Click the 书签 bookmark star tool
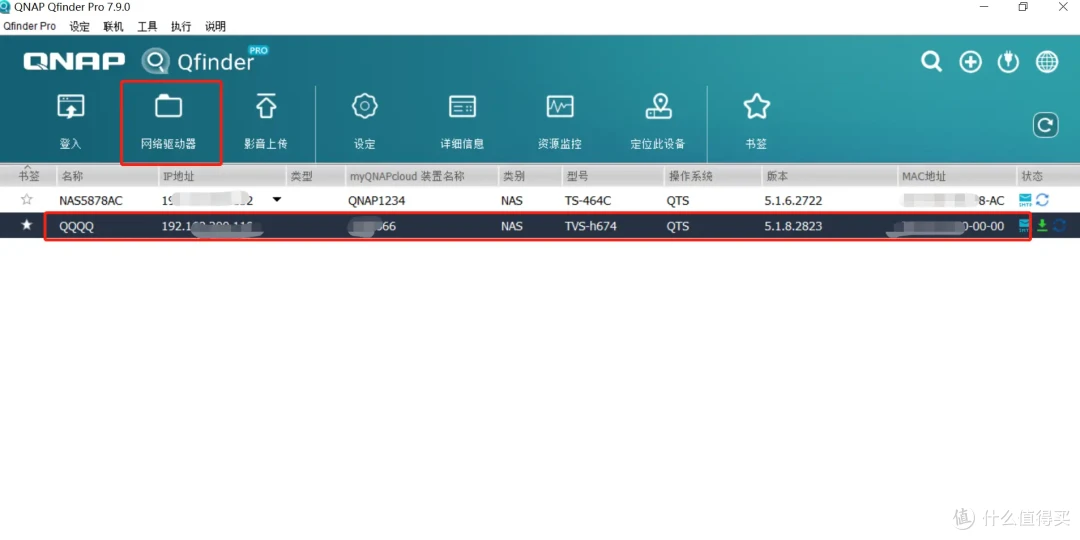Viewport: 1080px width, 540px height. tap(756, 123)
